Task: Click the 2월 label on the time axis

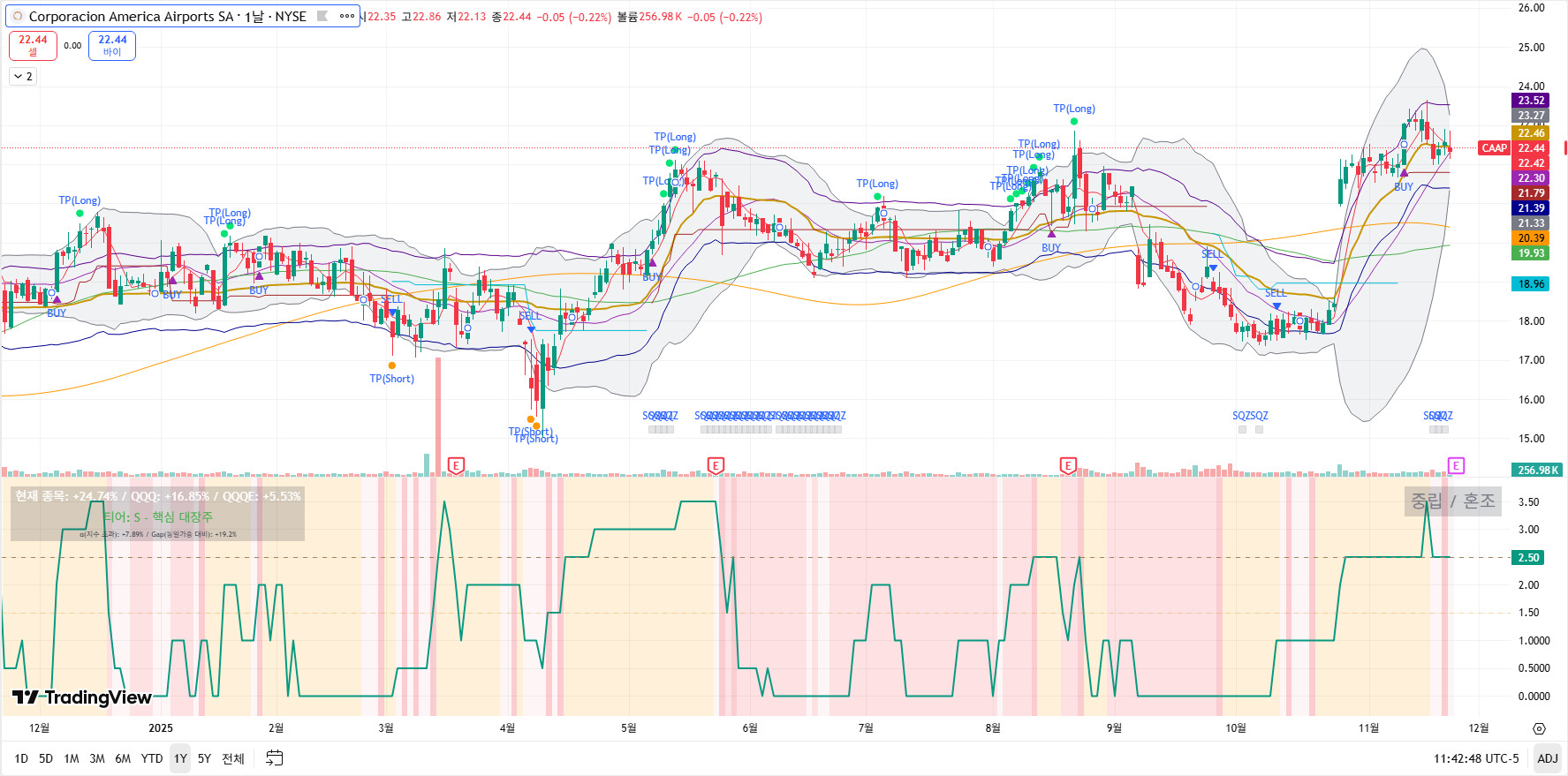Action: (x=276, y=728)
